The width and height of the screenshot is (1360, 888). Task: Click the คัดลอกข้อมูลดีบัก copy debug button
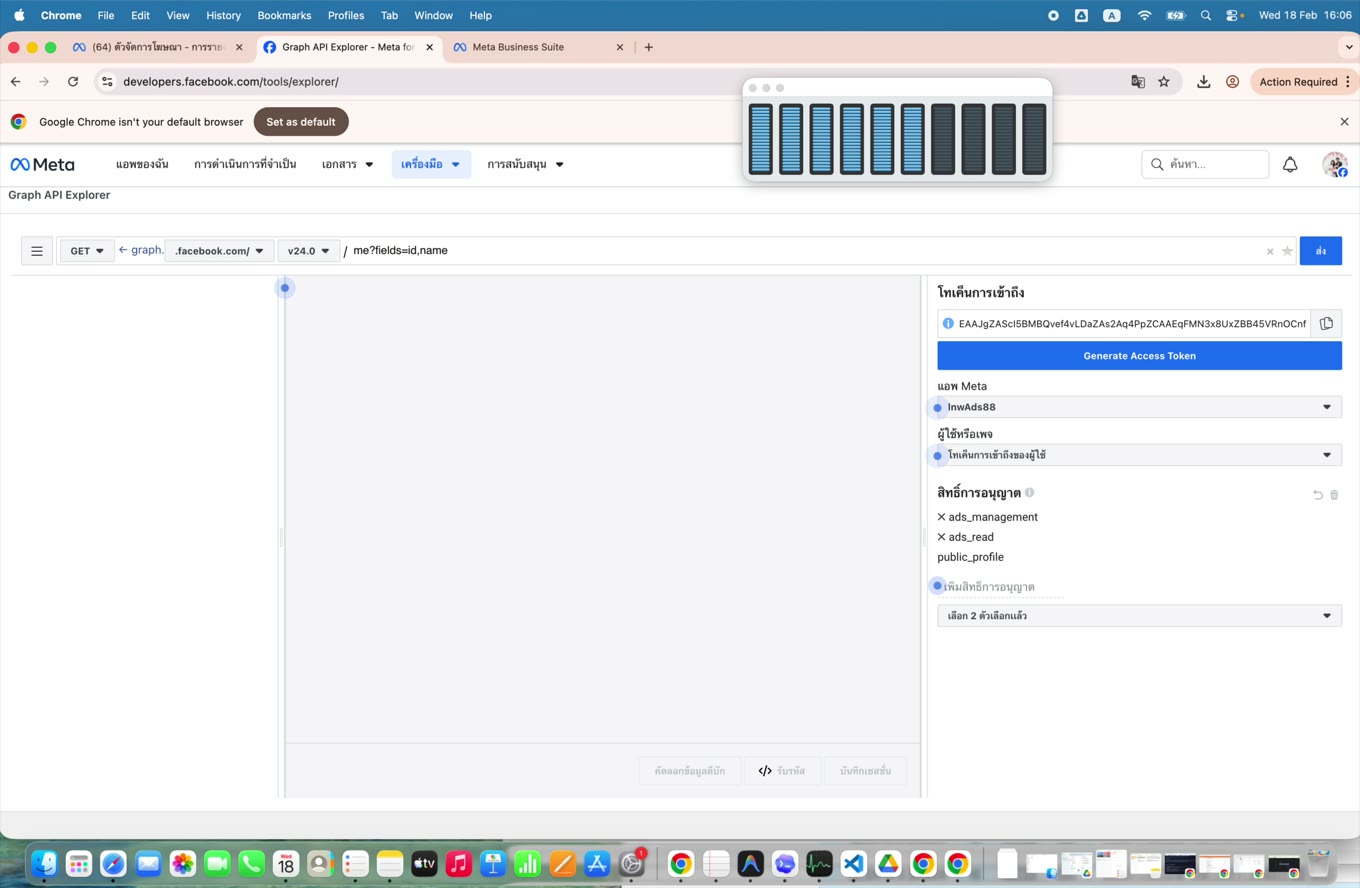689,771
